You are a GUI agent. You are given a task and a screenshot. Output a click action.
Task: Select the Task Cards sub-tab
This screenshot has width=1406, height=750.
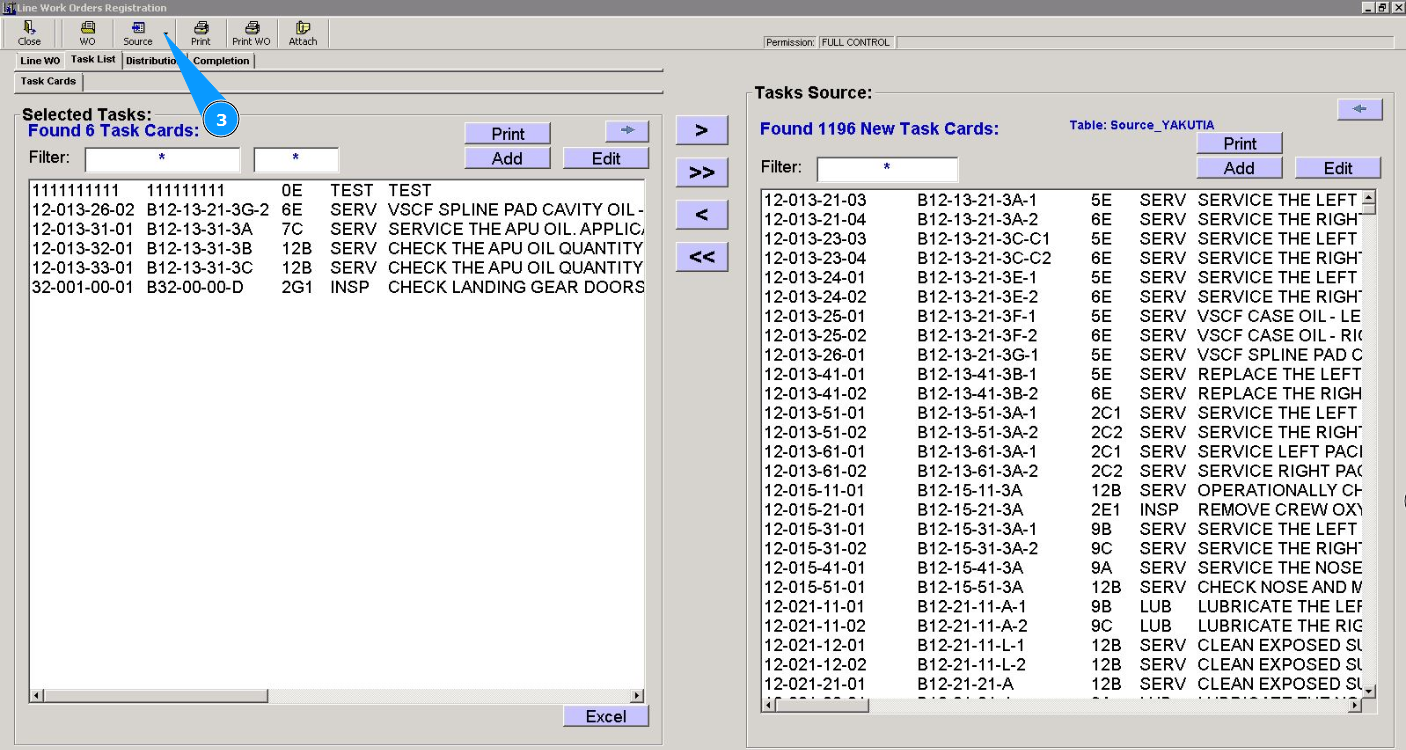tap(49, 81)
